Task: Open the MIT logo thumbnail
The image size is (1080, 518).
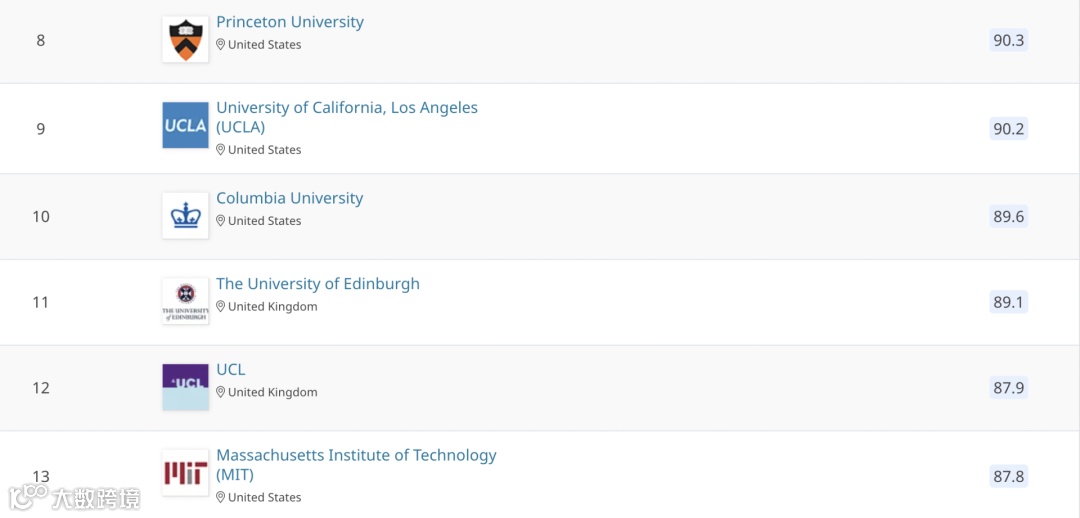Action: pyautogui.click(x=185, y=473)
